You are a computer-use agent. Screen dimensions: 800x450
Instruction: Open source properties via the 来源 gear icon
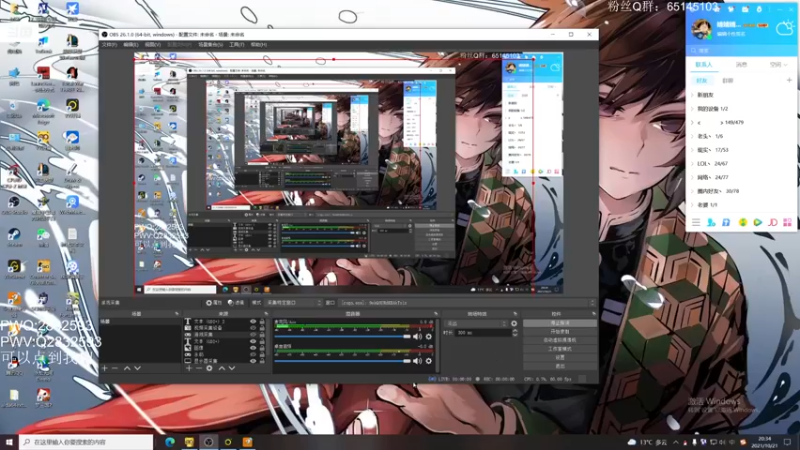coord(209,368)
